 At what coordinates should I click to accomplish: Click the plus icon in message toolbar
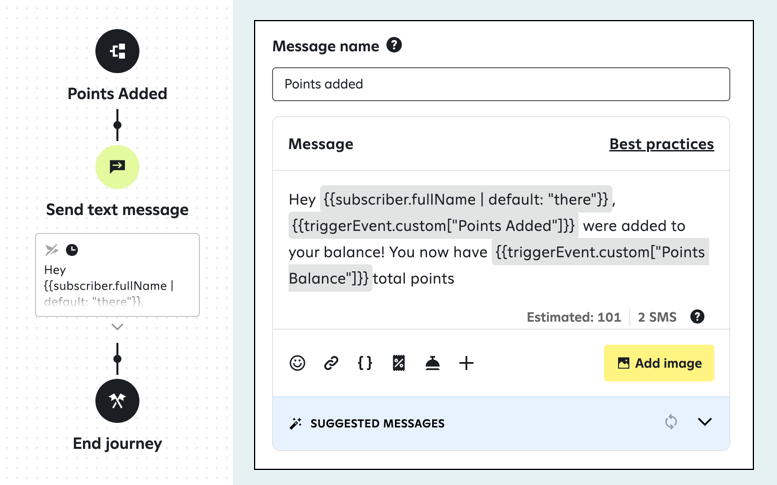coord(466,363)
